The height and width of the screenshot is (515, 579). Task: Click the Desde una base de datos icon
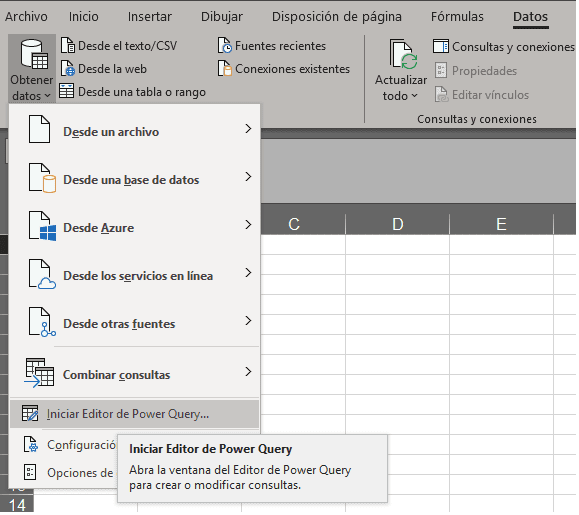point(42,178)
